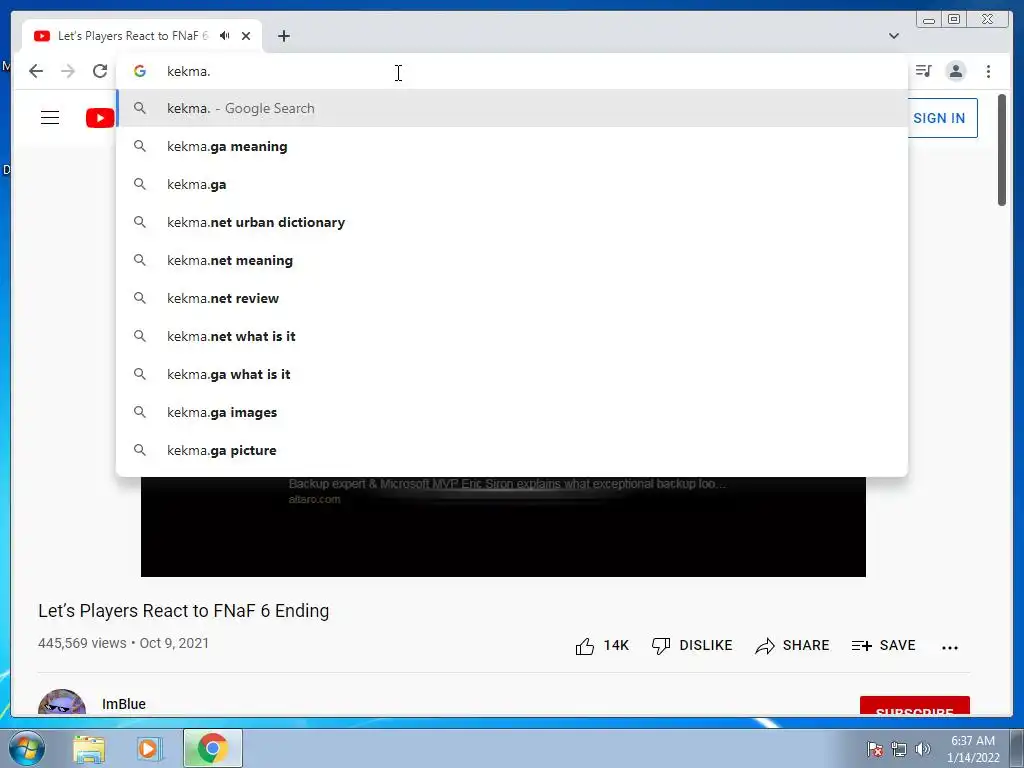The width and height of the screenshot is (1024, 768).
Task: Choose 'kekma.ga images' suggestion
Action: (x=512, y=412)
